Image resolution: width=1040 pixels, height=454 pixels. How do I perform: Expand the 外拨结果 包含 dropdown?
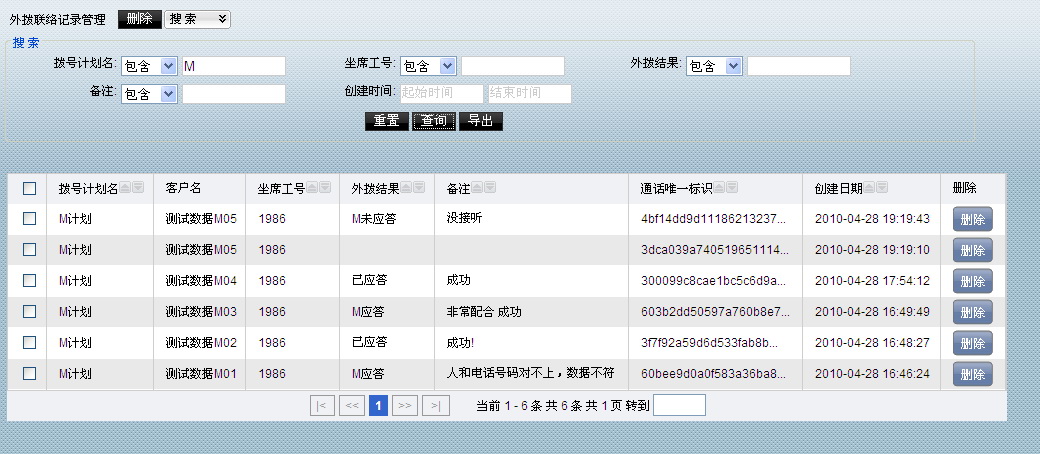[x=715, y=66]
